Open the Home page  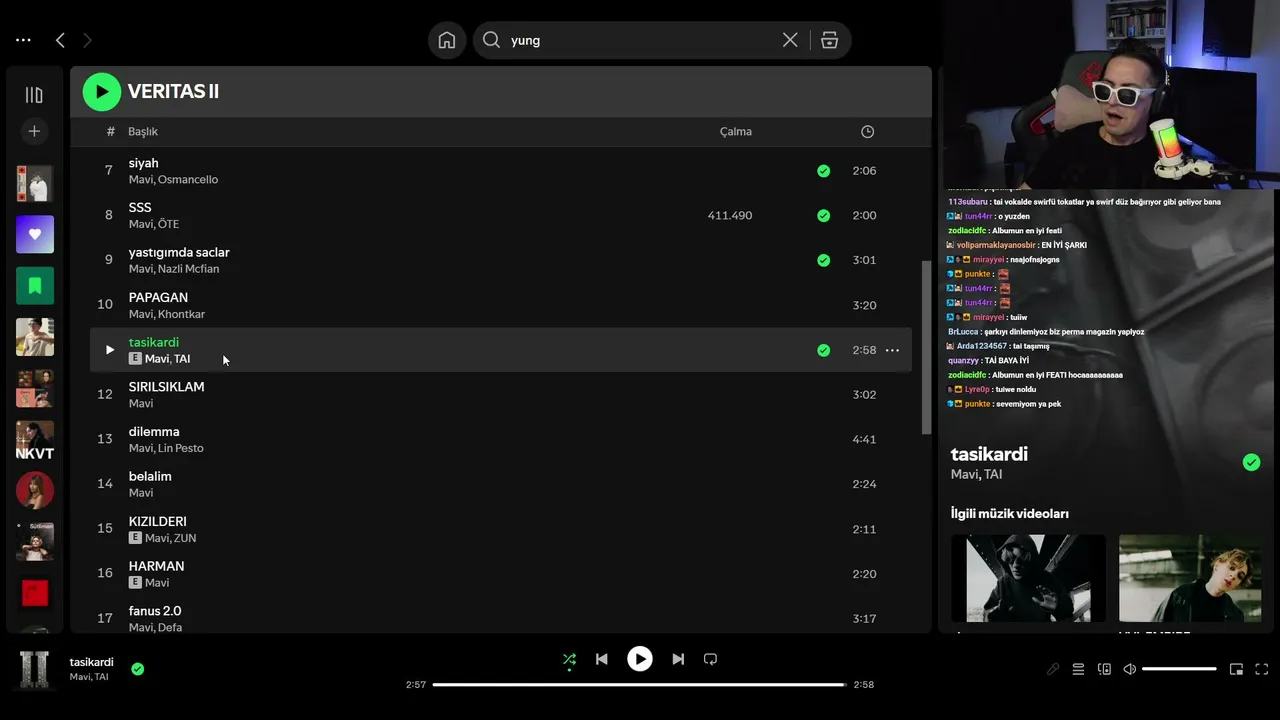[447, 40]
